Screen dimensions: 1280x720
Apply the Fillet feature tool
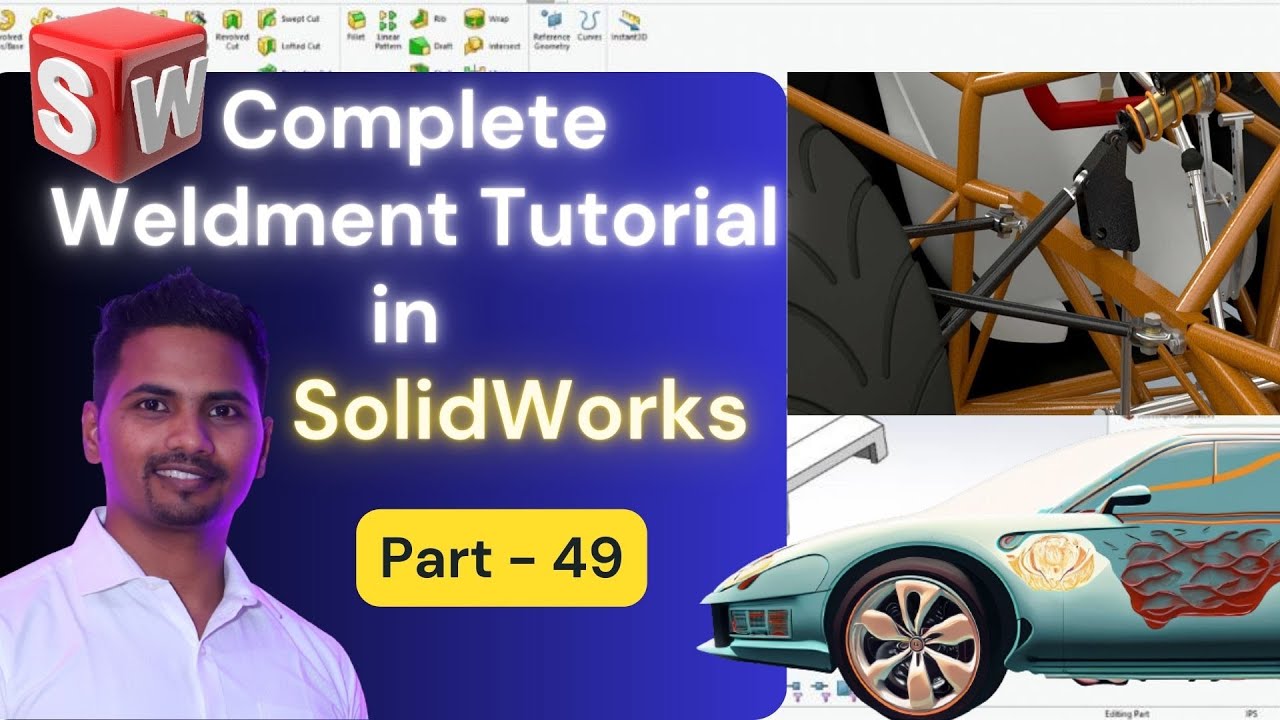coord(355,25)
